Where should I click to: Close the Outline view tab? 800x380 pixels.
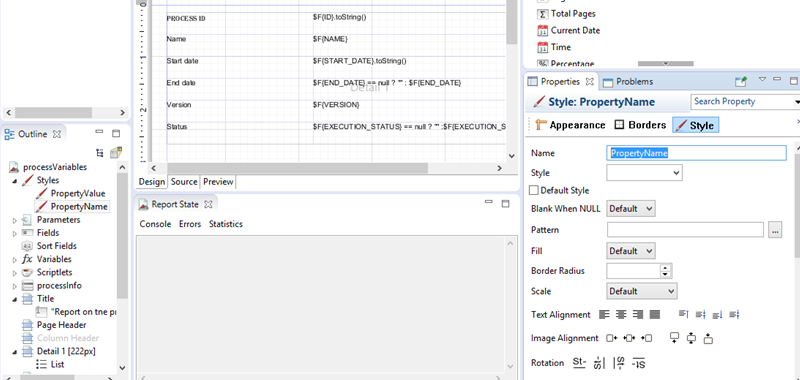[57, 135]
